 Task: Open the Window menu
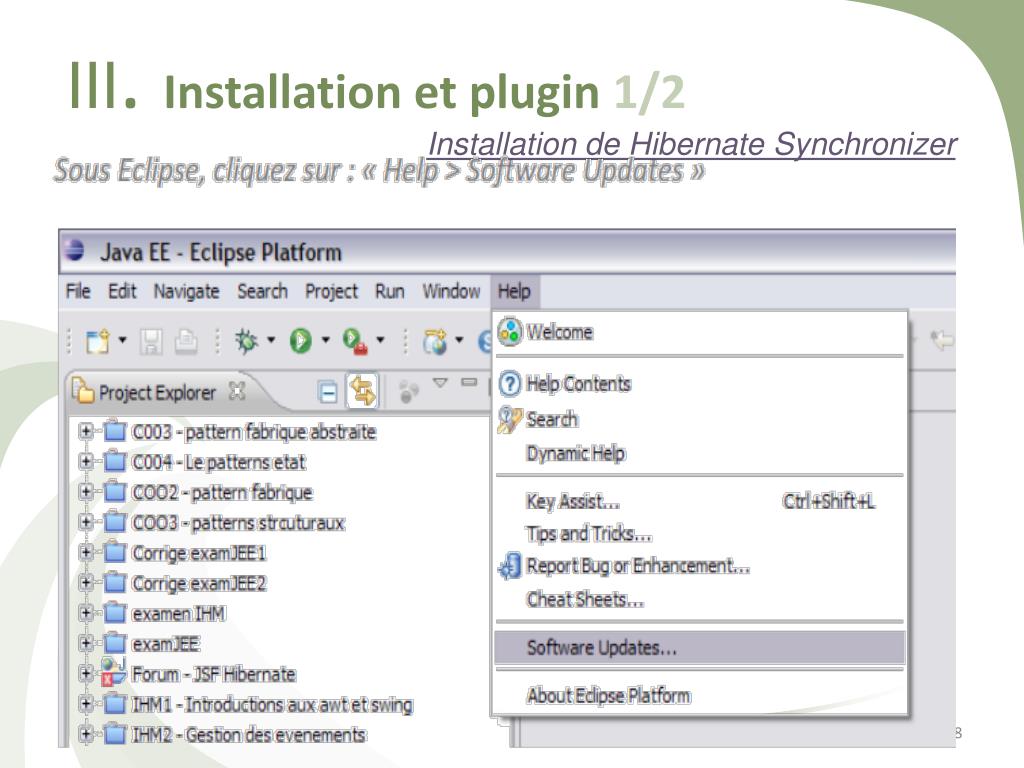[x=451, y=291]
